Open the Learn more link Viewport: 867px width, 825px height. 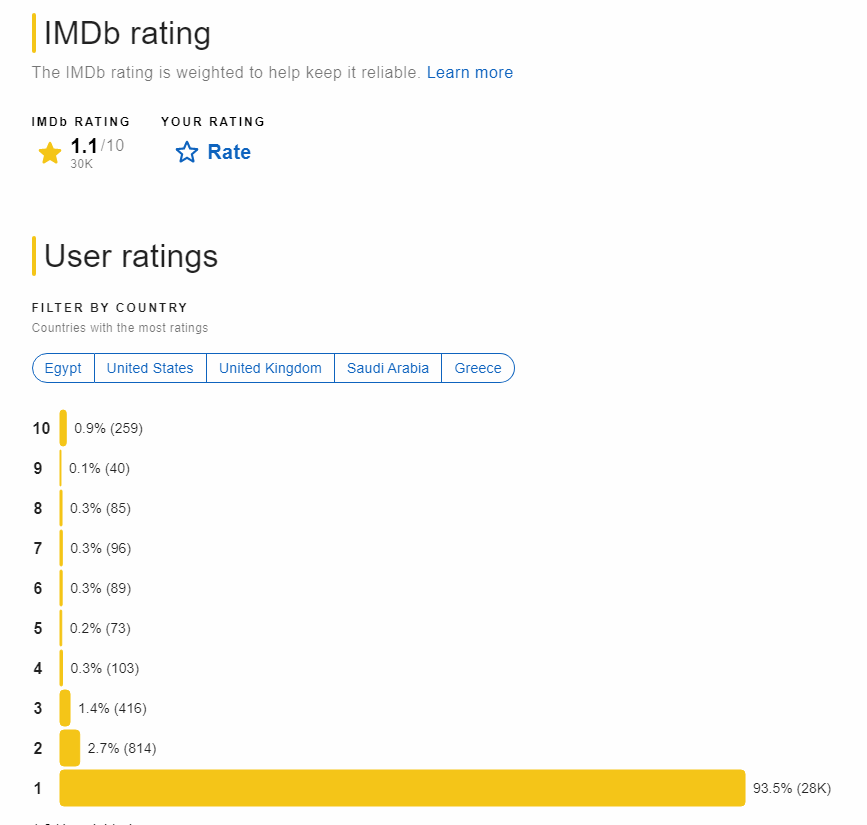coord(469,72)
